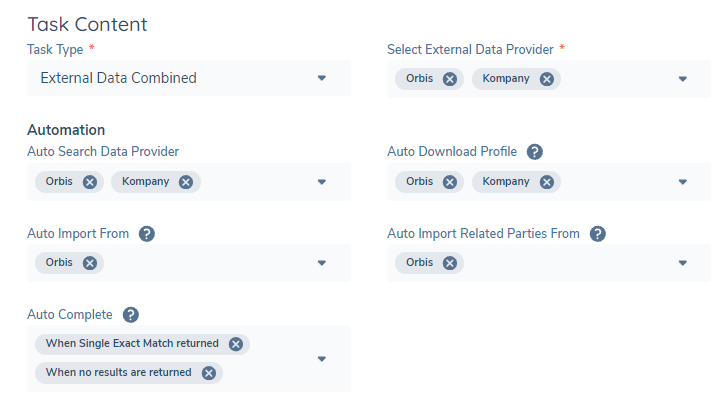Remove Kompany from Select External Data Provider
The height and width of the screenshot is (414, 719).
[x=546, y=79]
